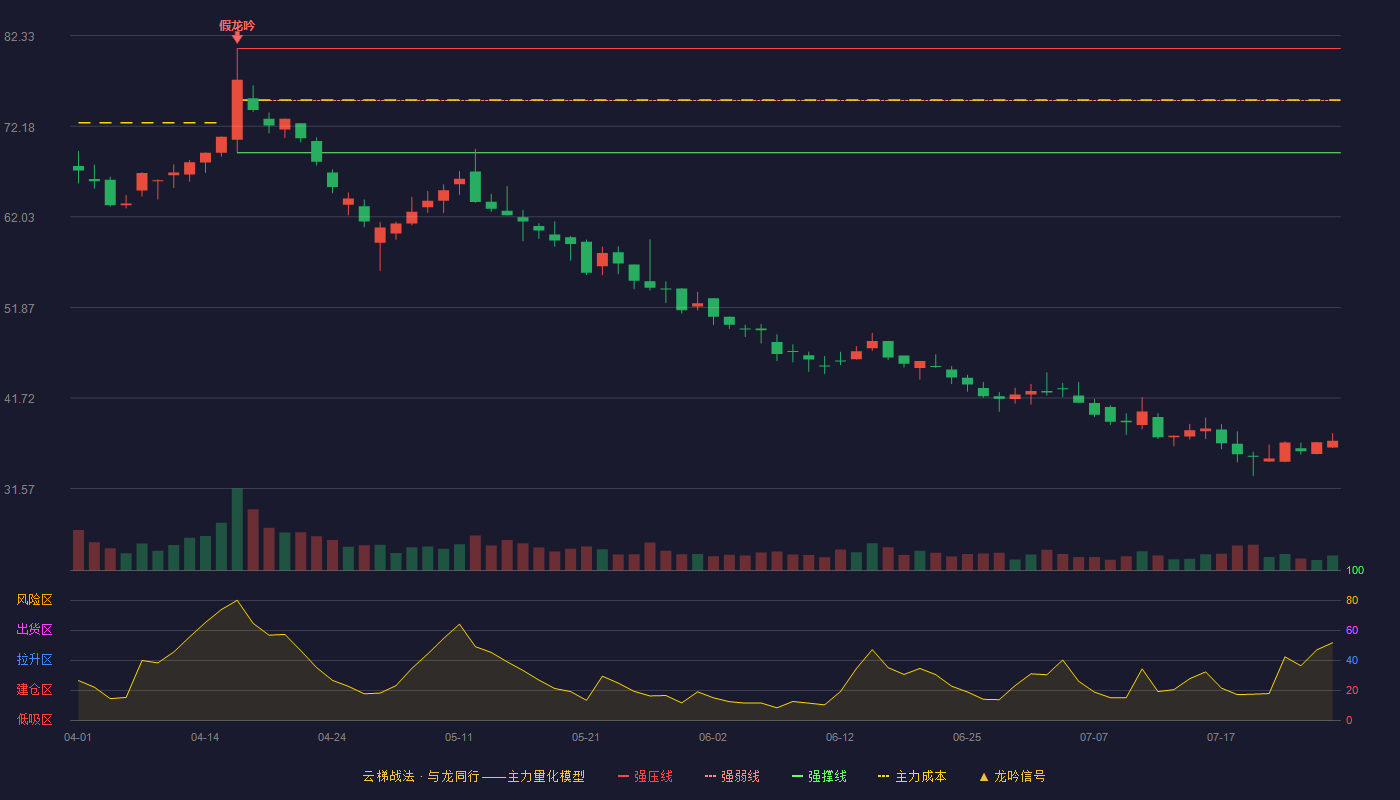The width and height of the screenshot is (1400, 800).
Task: Toggle the 主力成本 legend entry
Action: click(x=912, y=776)
